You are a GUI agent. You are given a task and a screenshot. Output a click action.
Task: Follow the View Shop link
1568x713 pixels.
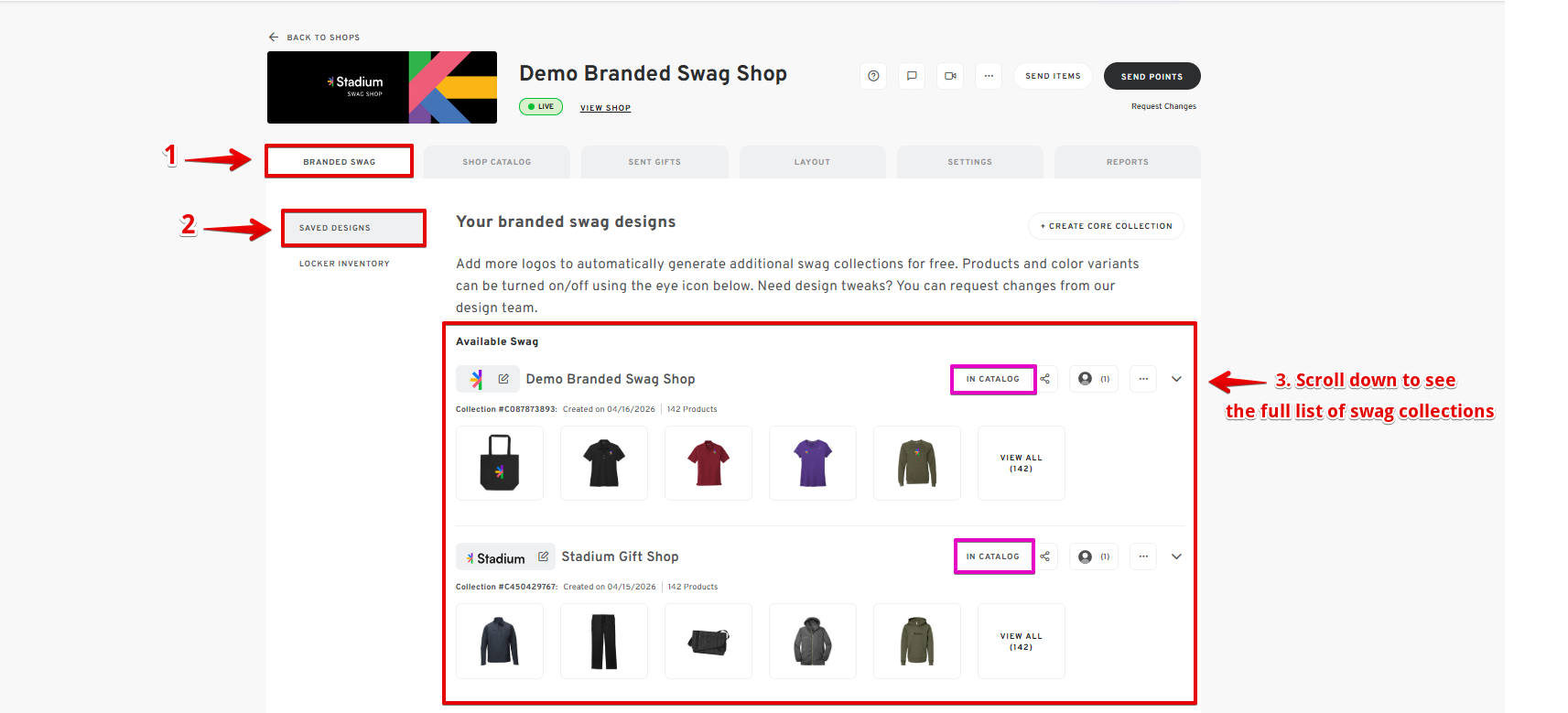[x=605, y=108]
